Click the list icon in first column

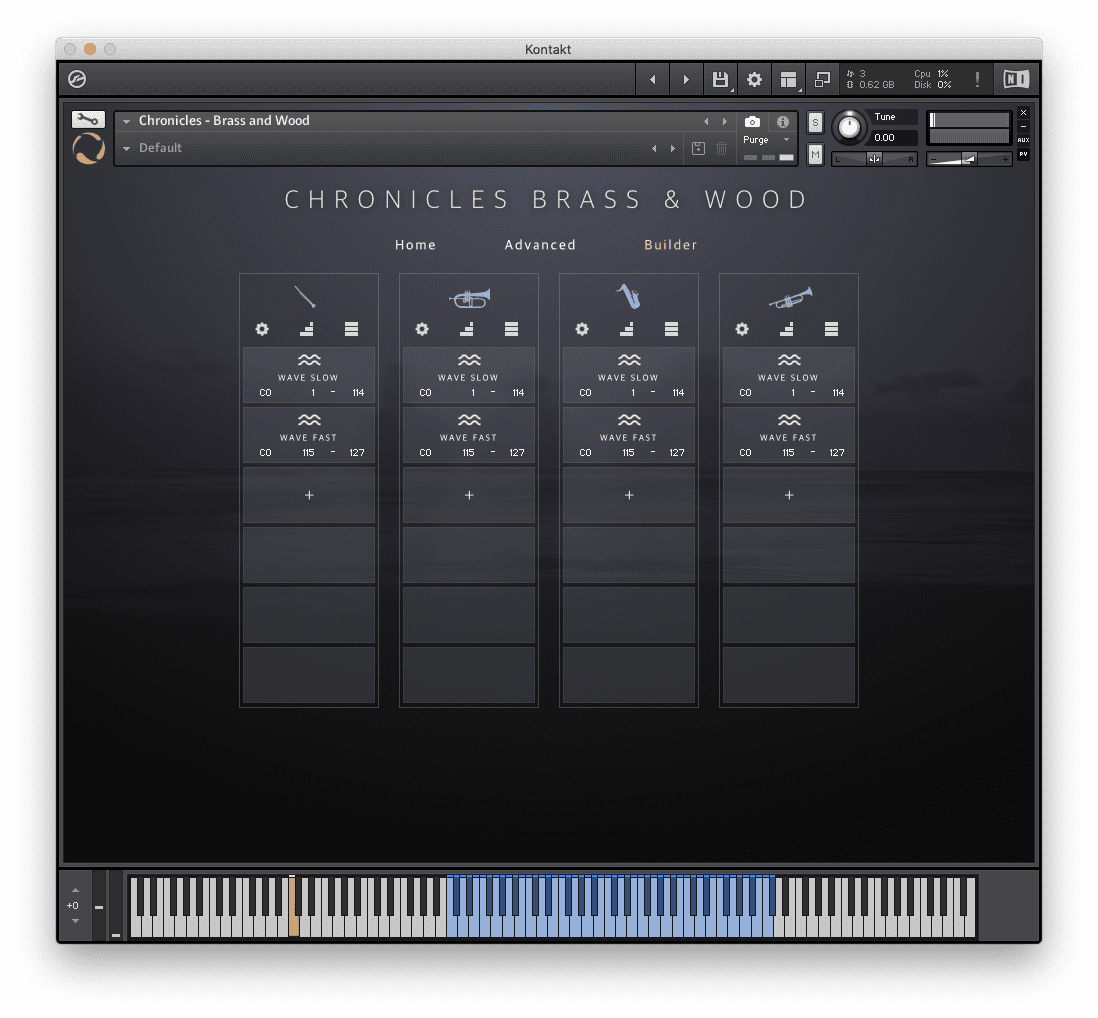click(352, 329)
